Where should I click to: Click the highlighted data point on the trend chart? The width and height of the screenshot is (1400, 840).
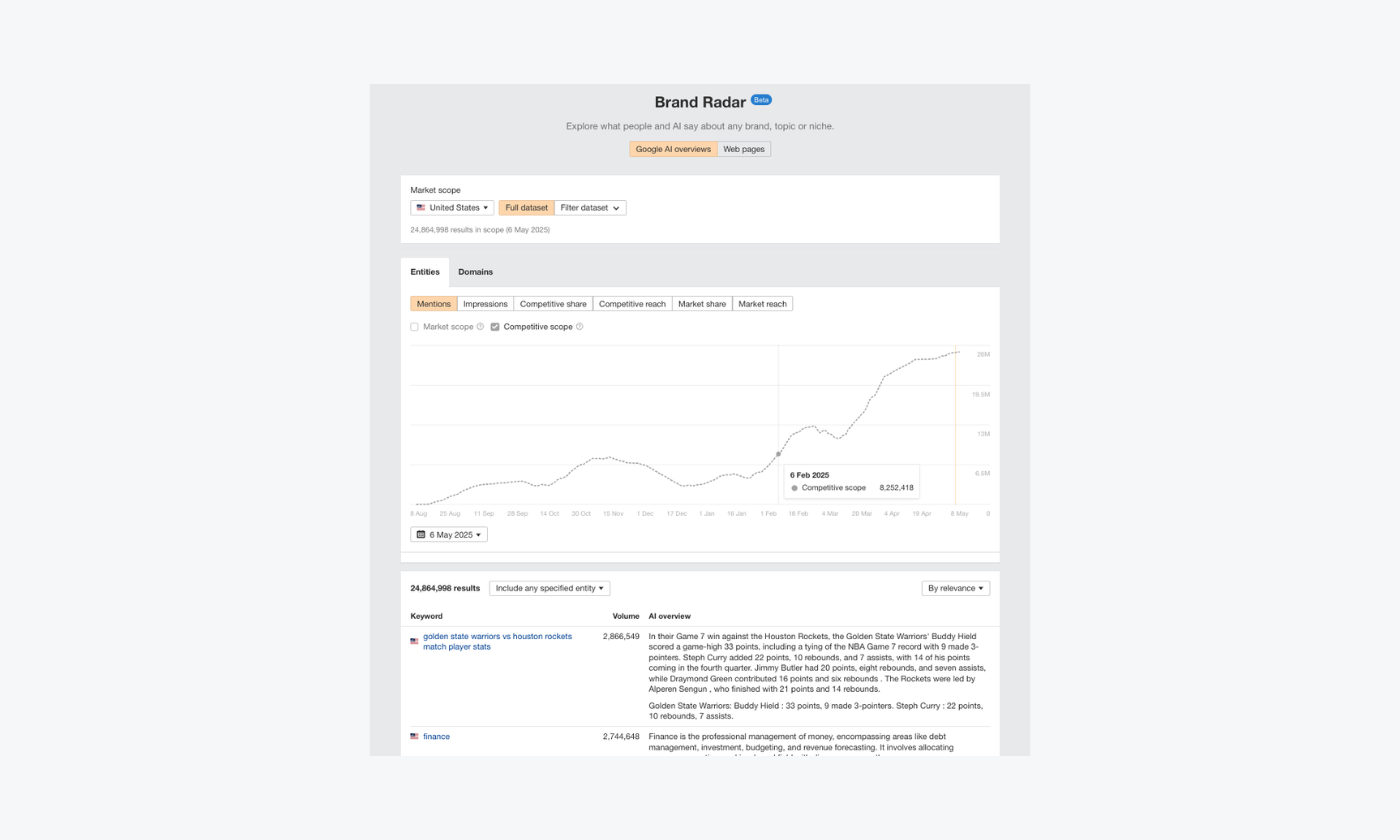point(778,453)
